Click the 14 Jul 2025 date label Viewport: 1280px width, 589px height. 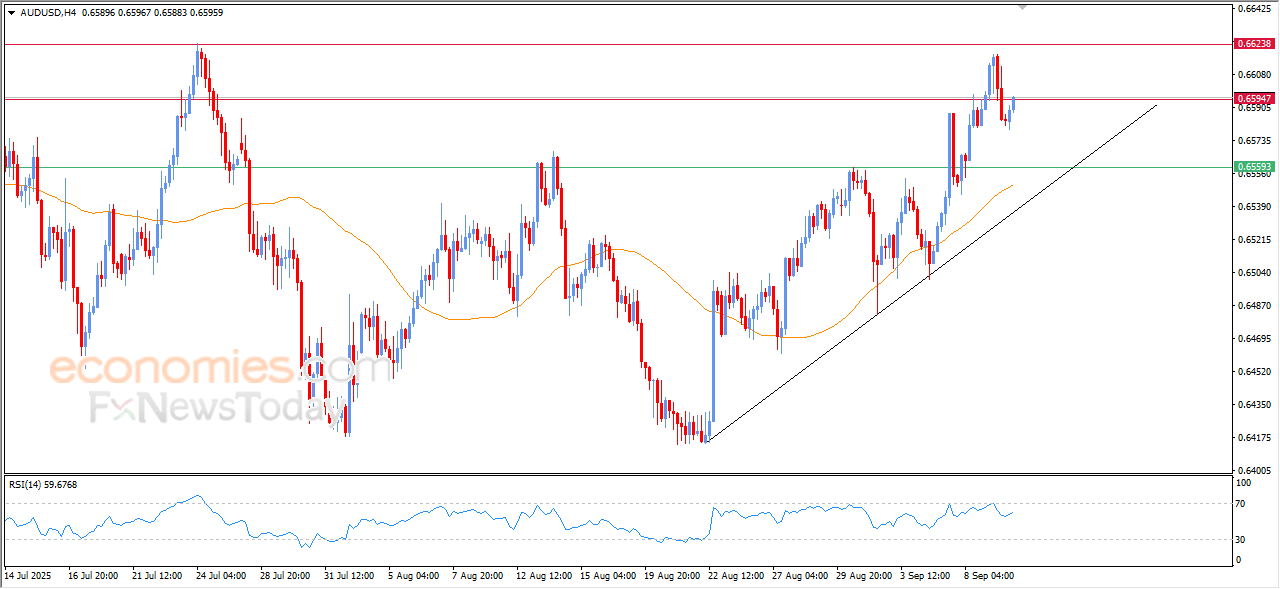tap(27, 576)
